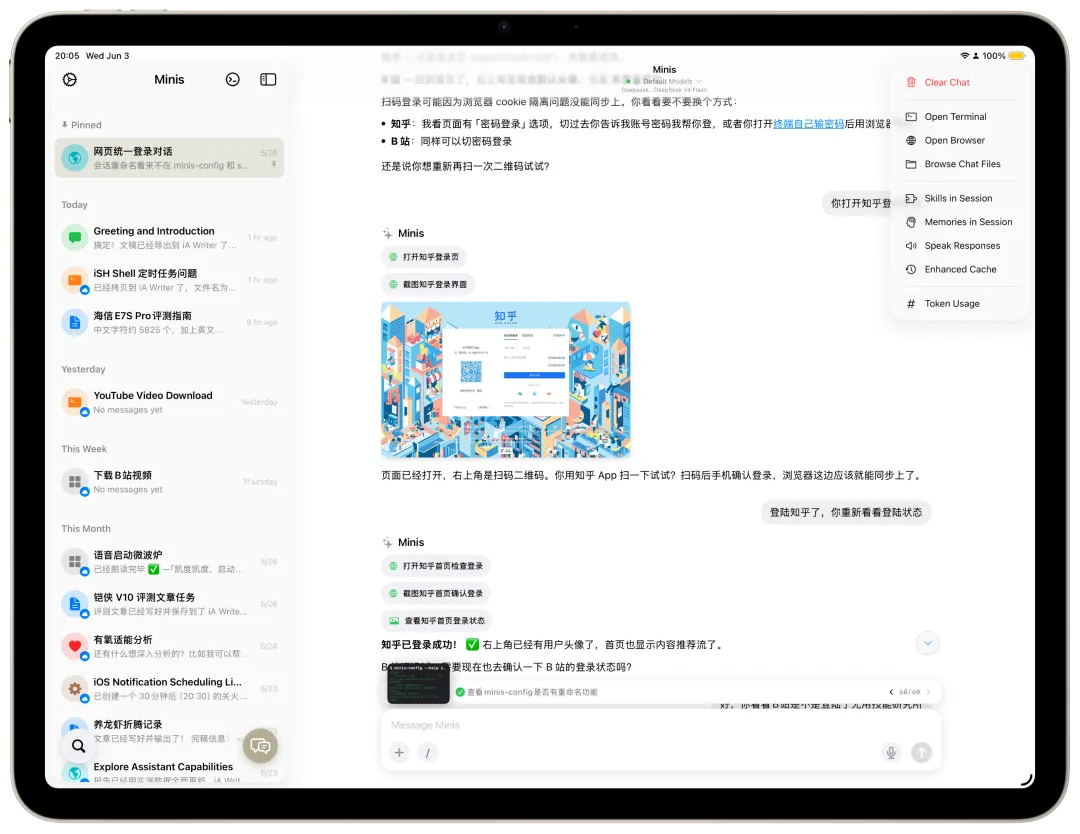
Task: Open the Default Models dropdown under Minis title
Action: coord(665,81)
